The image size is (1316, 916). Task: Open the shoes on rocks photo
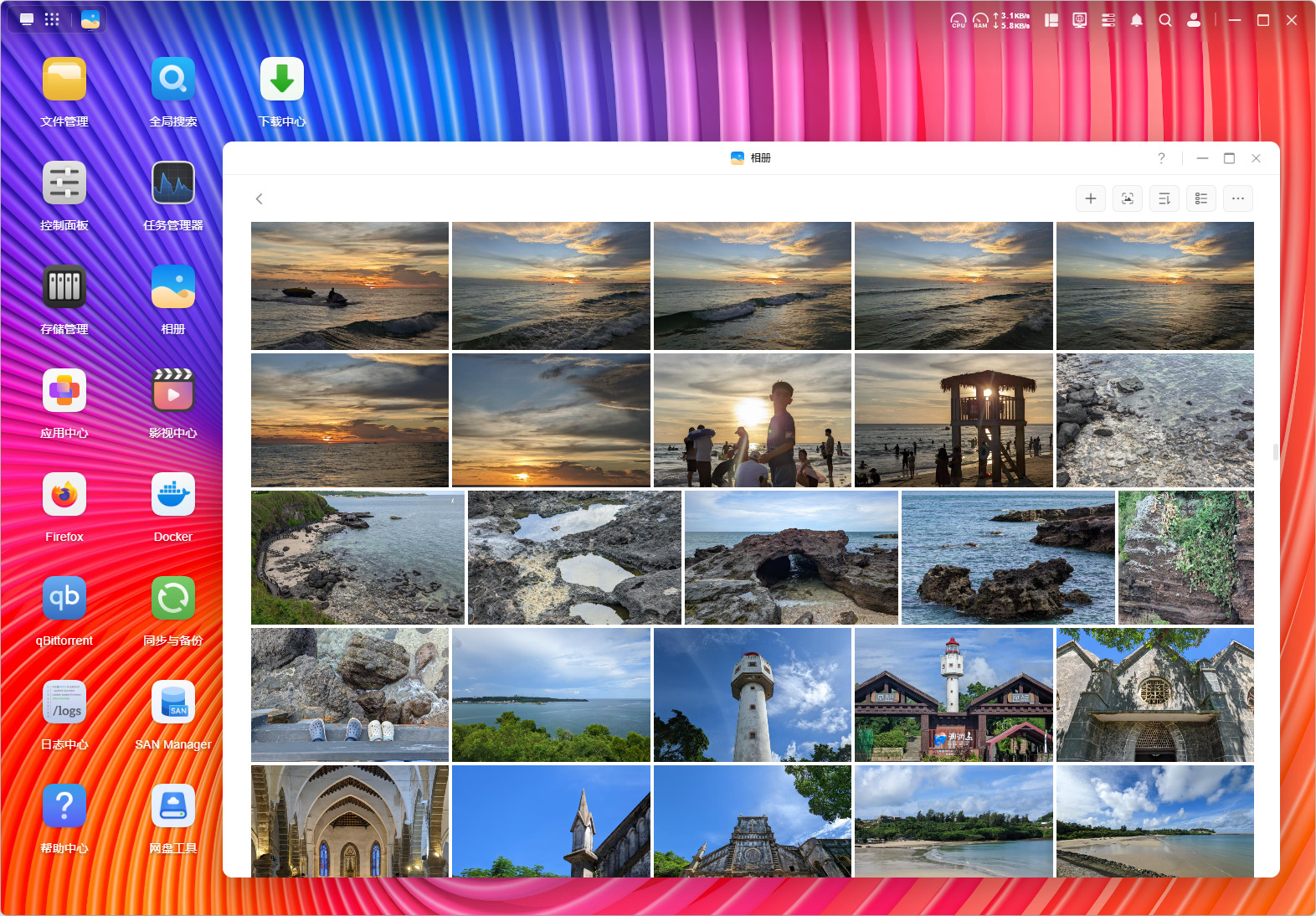pos(350,695)
